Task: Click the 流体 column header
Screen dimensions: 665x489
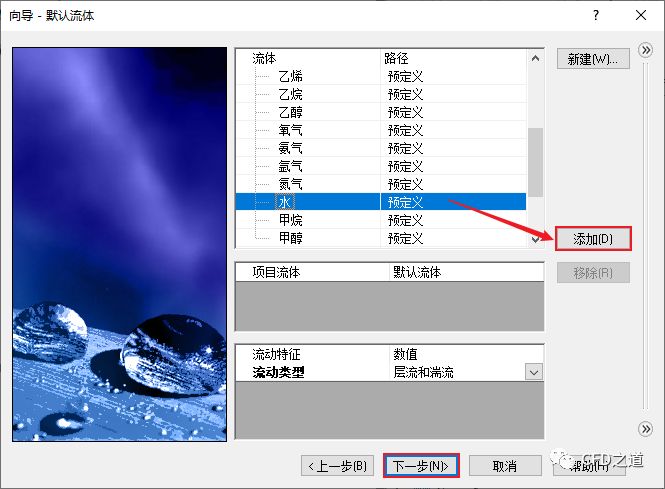Action: coord(264,58)
